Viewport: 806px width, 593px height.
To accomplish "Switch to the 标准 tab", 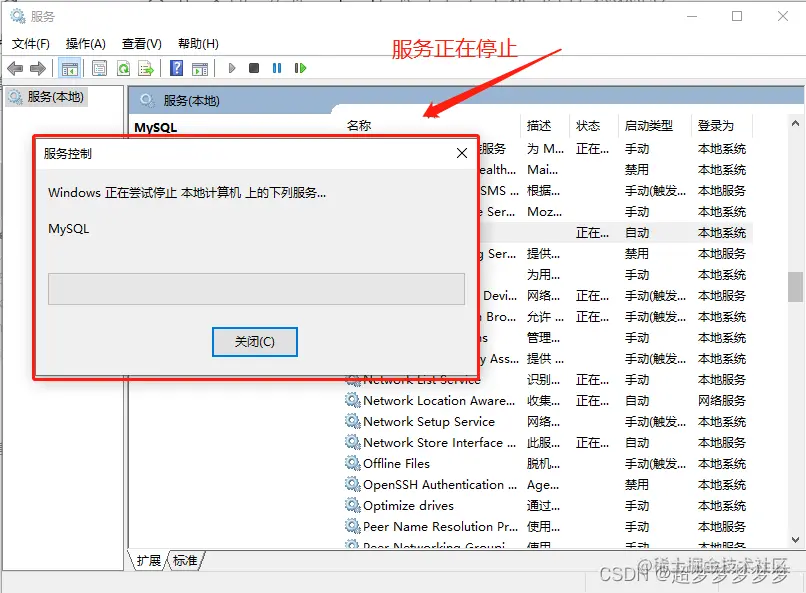I will [x=186, y=561].
